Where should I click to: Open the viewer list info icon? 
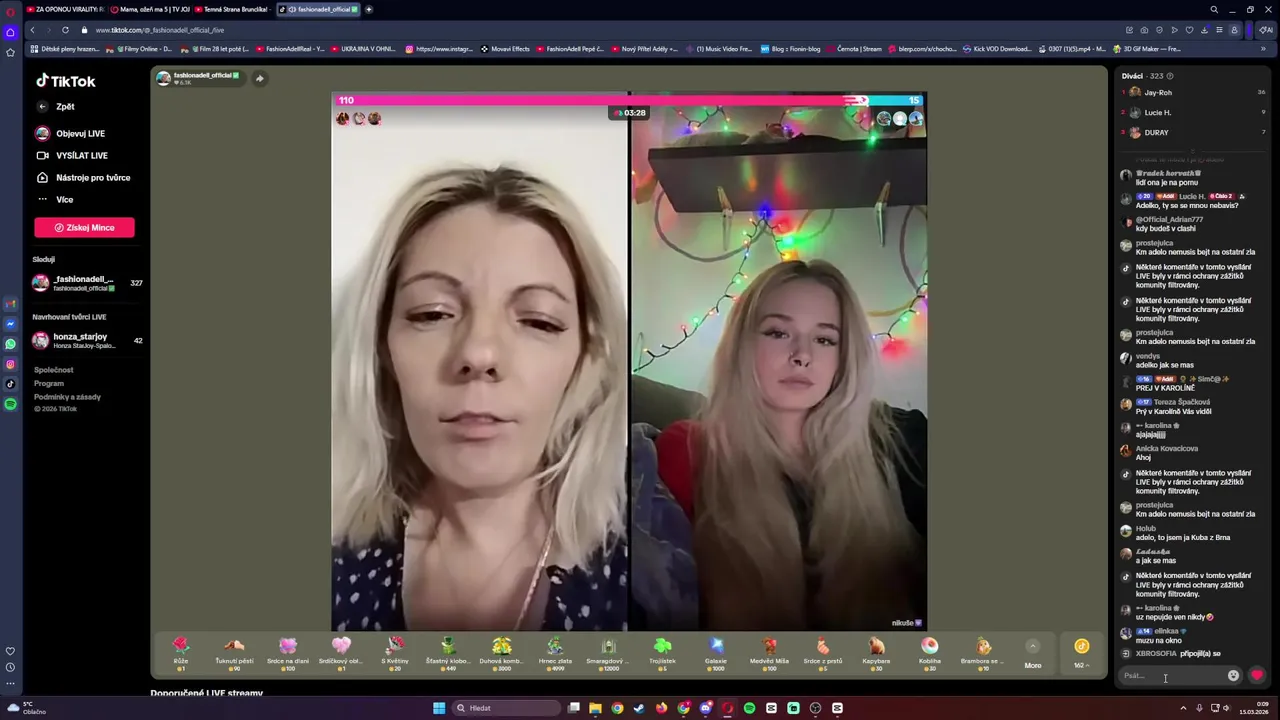[1170, 76]
